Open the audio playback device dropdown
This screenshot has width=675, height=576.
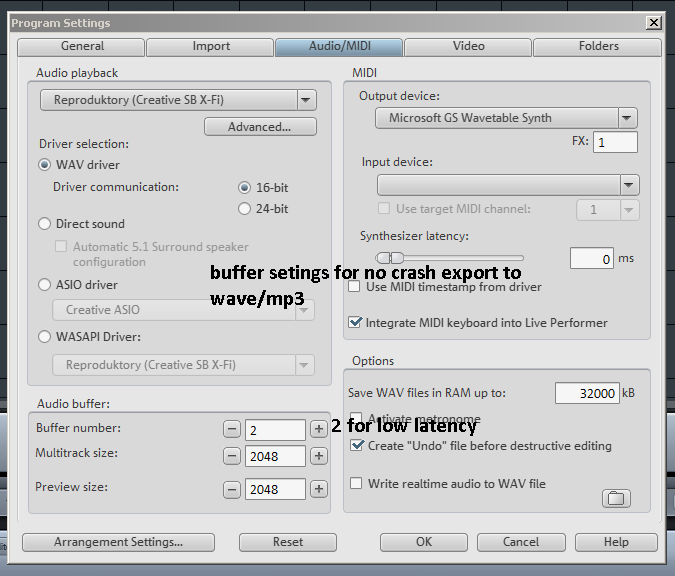[x=306, y=100]
